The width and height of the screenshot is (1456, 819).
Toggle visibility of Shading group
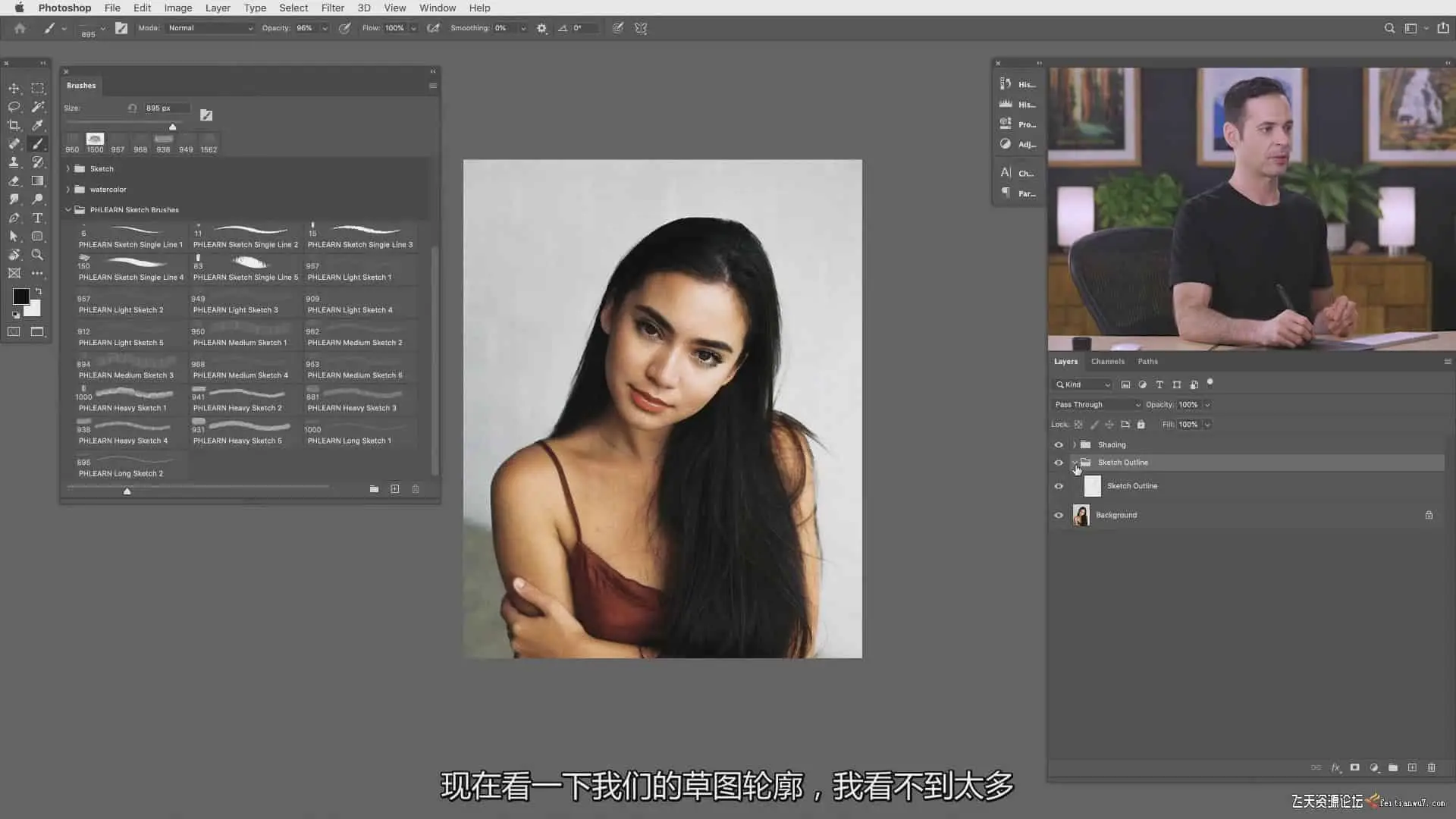[1059, 445]
